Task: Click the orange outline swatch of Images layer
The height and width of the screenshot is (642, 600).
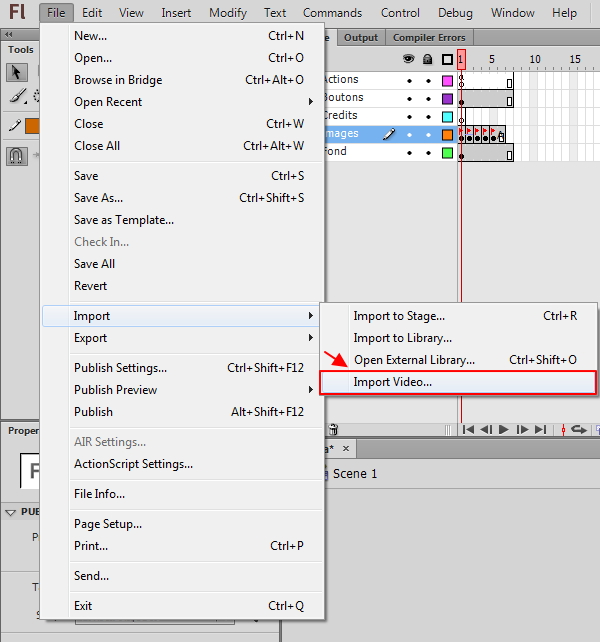Action: coord(447,135)
